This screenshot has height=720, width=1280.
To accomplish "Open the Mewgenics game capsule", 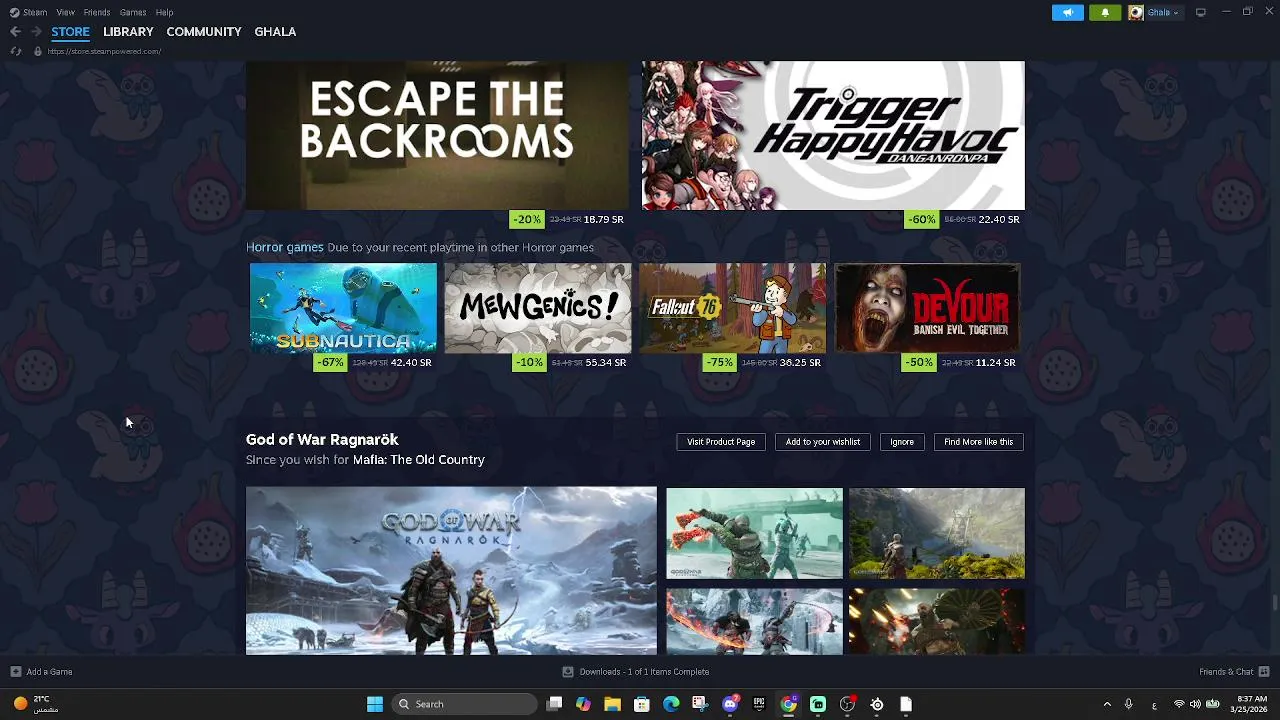I will (x=538, y=308).
